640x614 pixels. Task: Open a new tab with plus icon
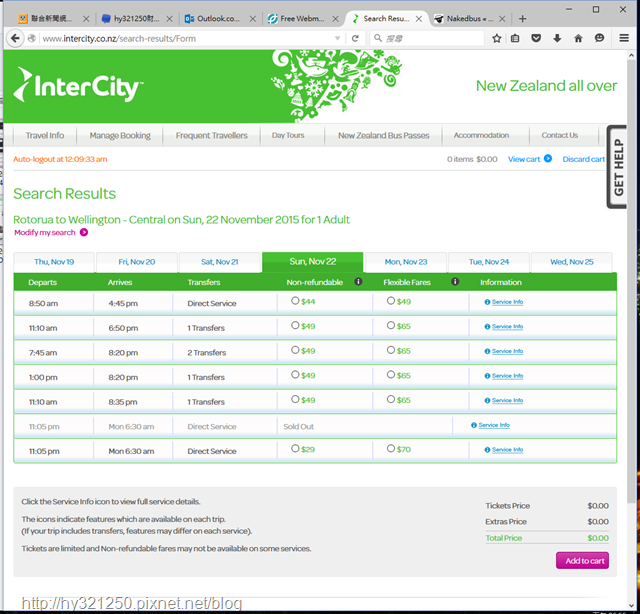tap(522, 19)
